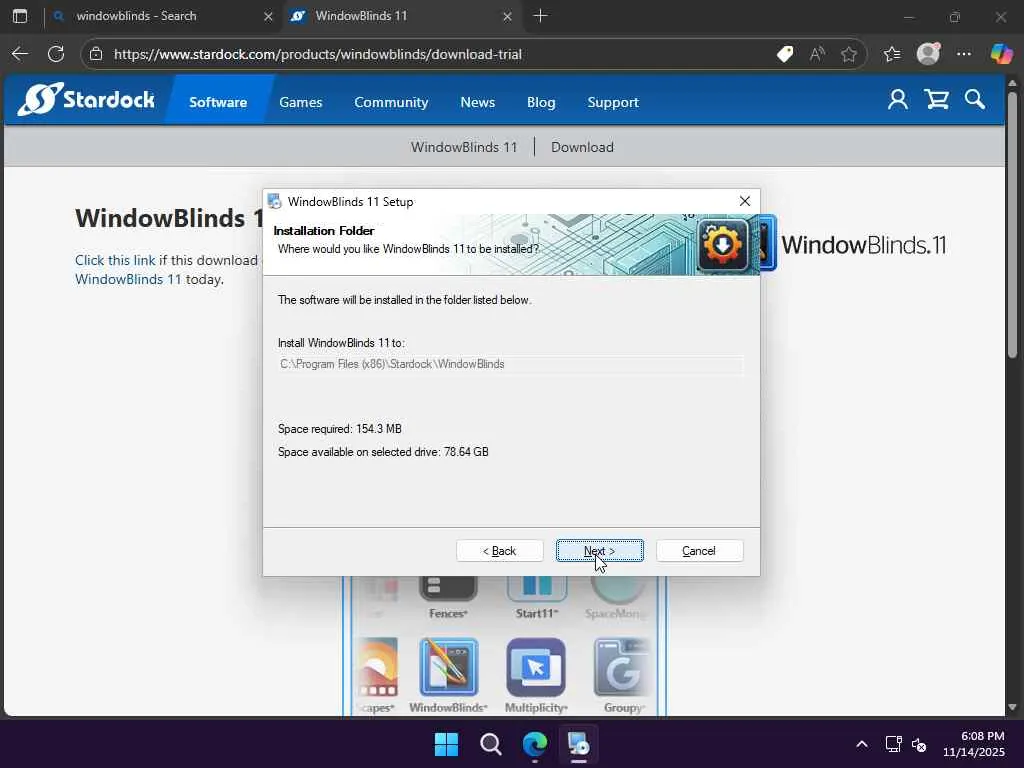Open the favorites list icon
Screen dimensions: 1024x768
pos(892,54)
